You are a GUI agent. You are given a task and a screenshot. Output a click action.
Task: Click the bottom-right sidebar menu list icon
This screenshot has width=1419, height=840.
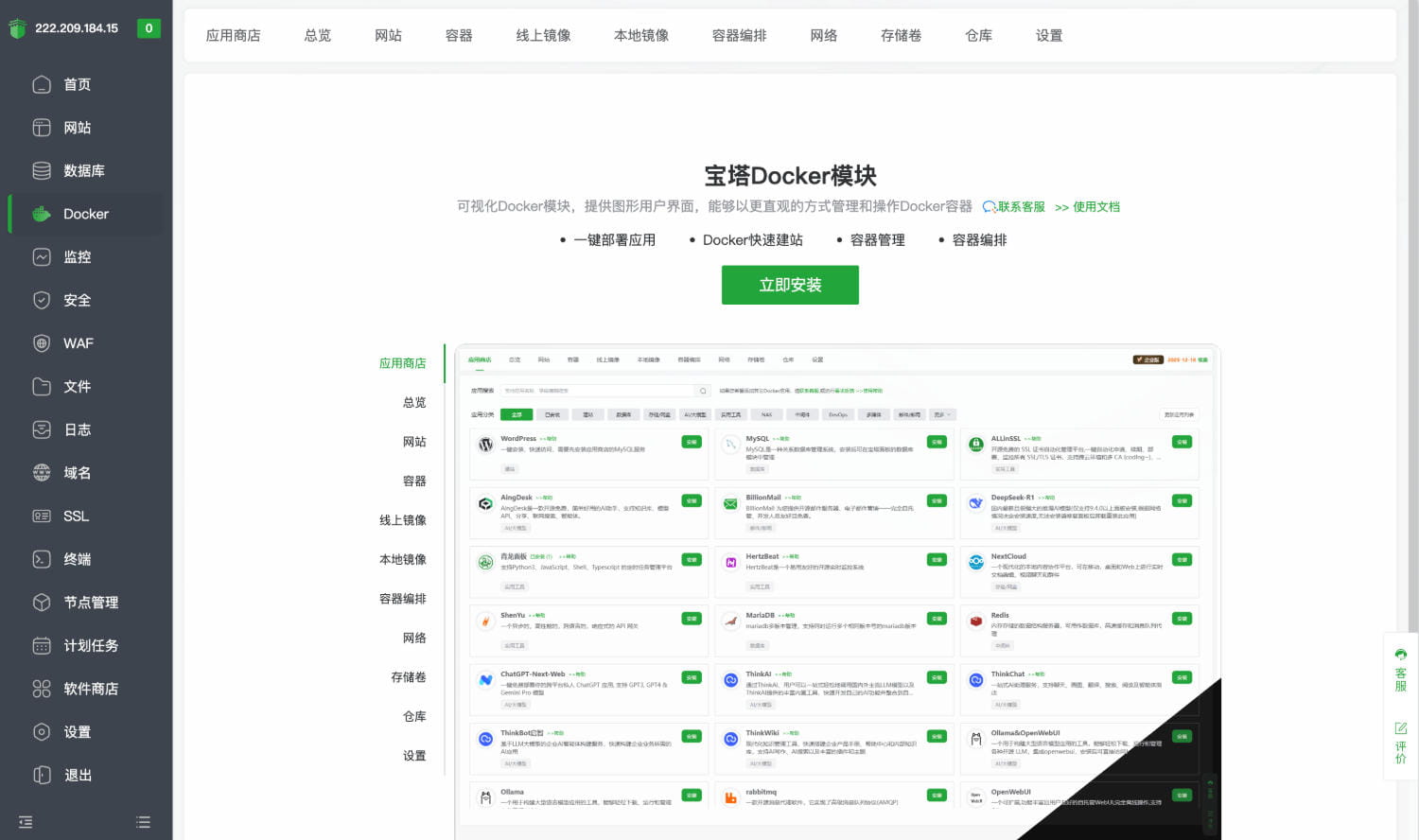point(143,822)
